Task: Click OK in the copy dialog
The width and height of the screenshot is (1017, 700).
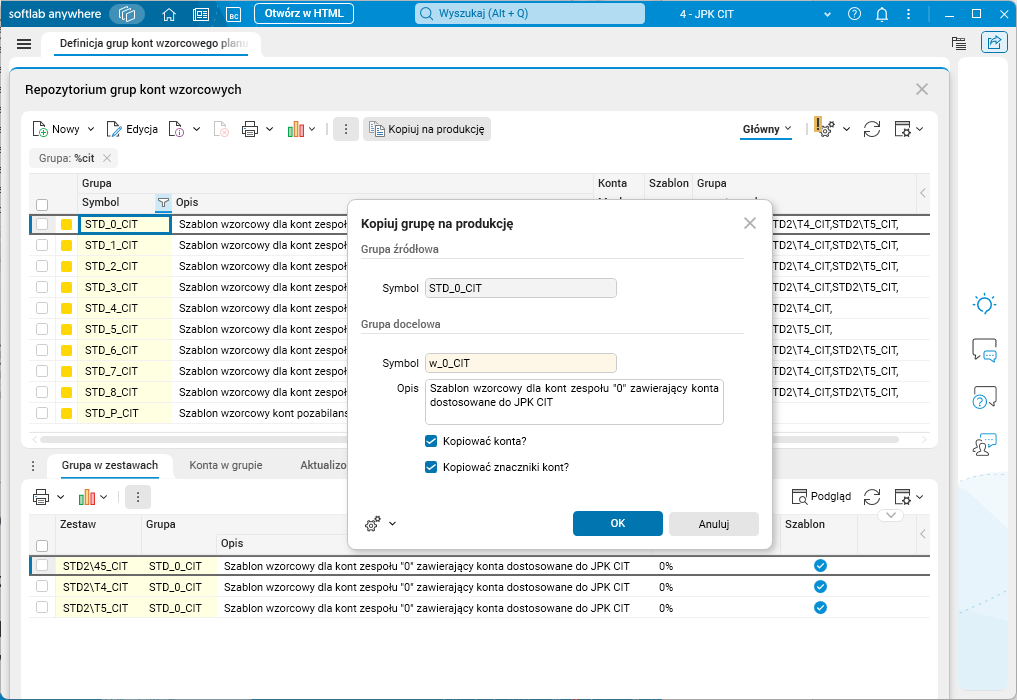Action: [x=617, y=524]
